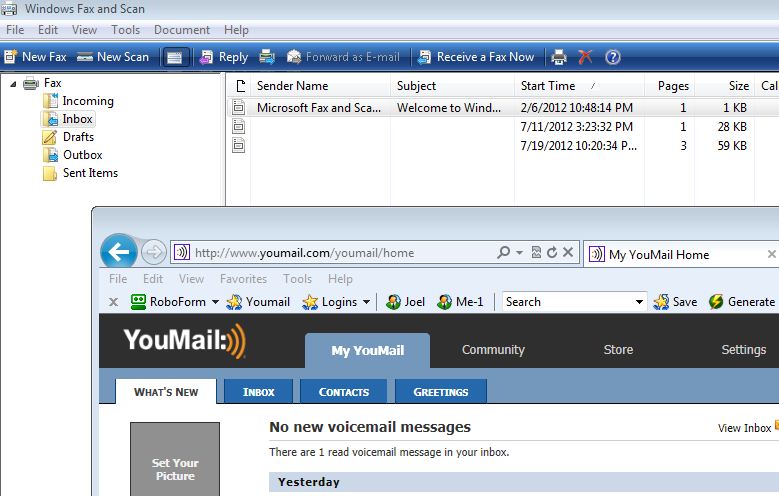Switch to the CONTACTS subtab
Image resolution: width=779 pixels, height=496 pixels.
point(344,392)
